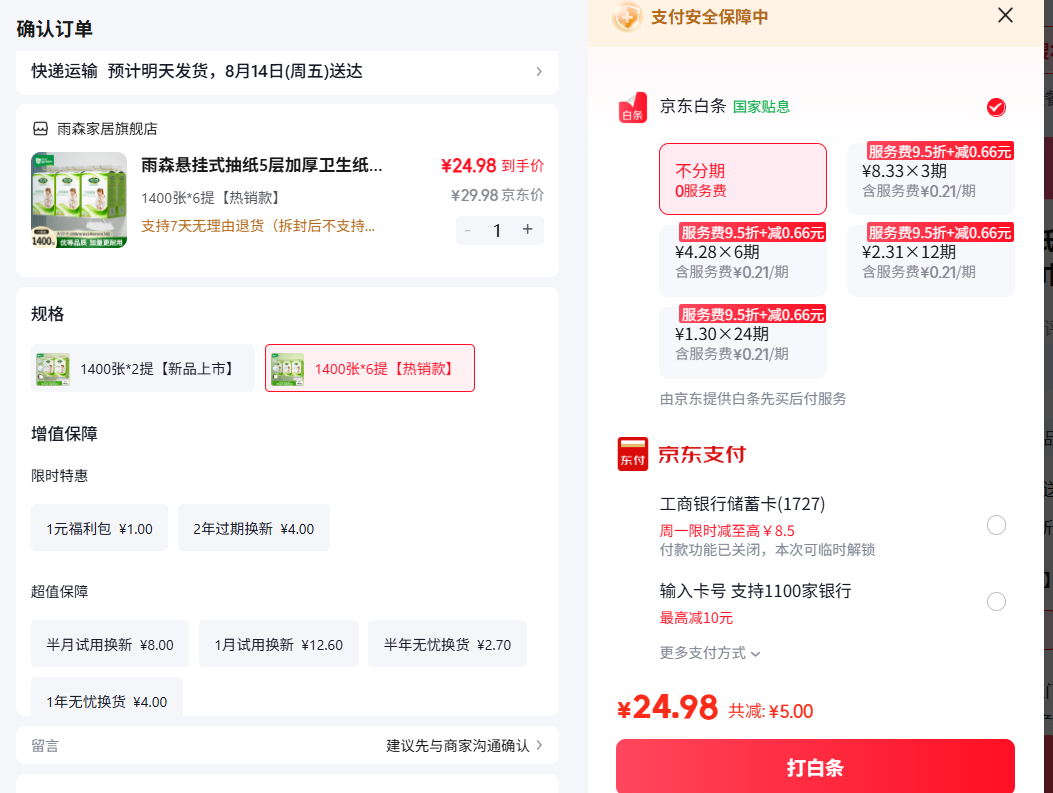Viewport: 1053px width, 793px height.
Task: Click the 最高减10元 promo text
Action: point(696,618)
